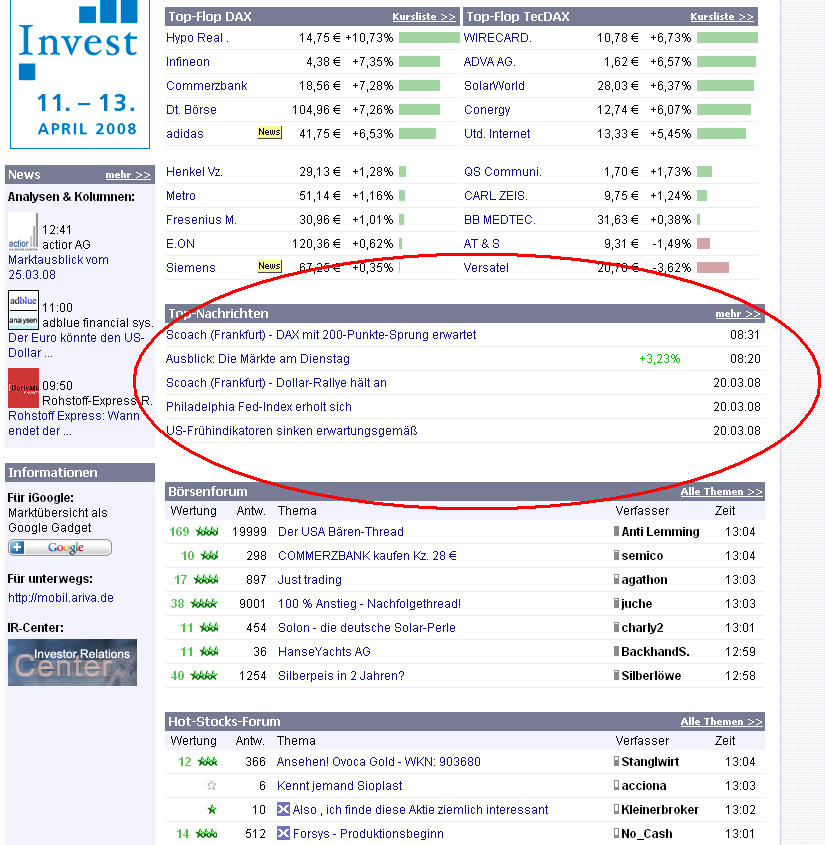
Task: Open the Commerzbank stock link
Action: tap(206, 86)
